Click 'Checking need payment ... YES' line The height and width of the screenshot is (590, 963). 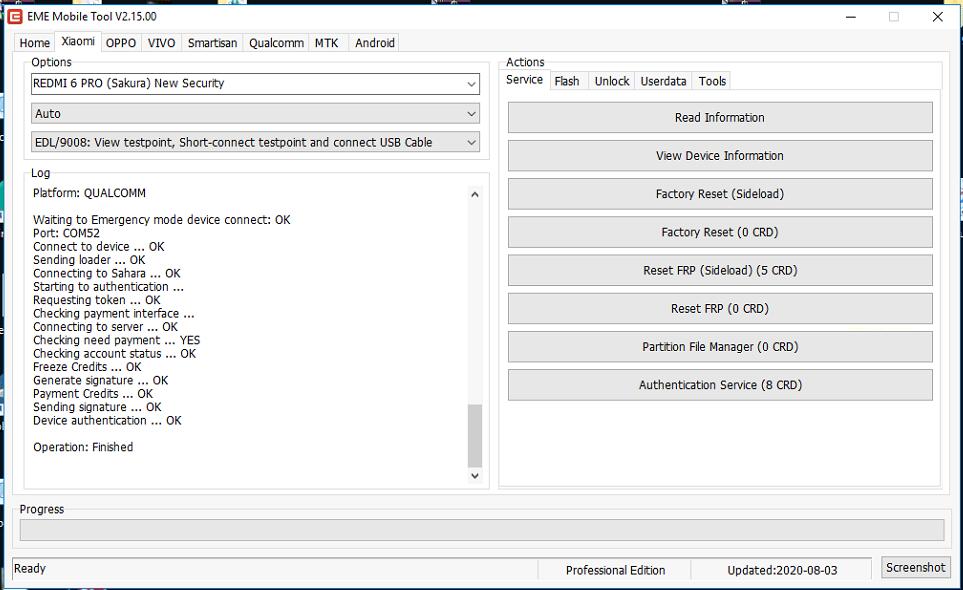(117, 340)
